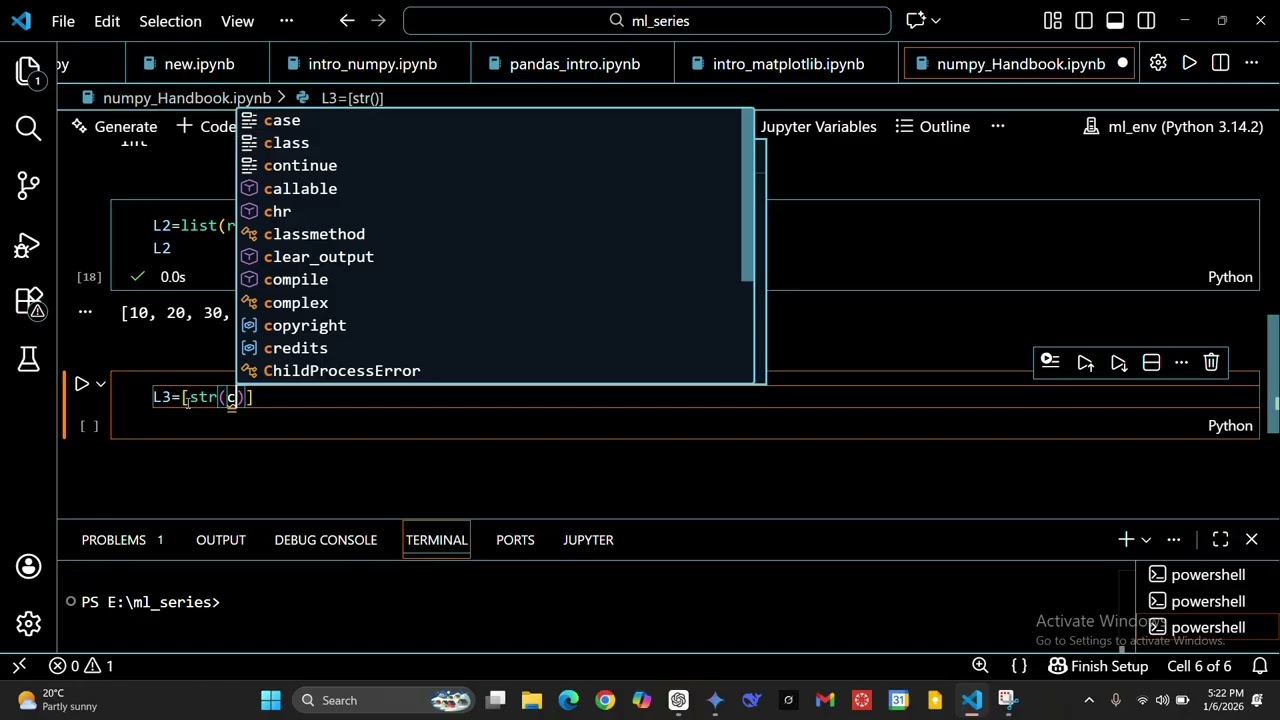The height and width of the screenshot is (720, 1280).
Task: Switch to the DEBUG CONSOLE panel tab
Action: 325,540
